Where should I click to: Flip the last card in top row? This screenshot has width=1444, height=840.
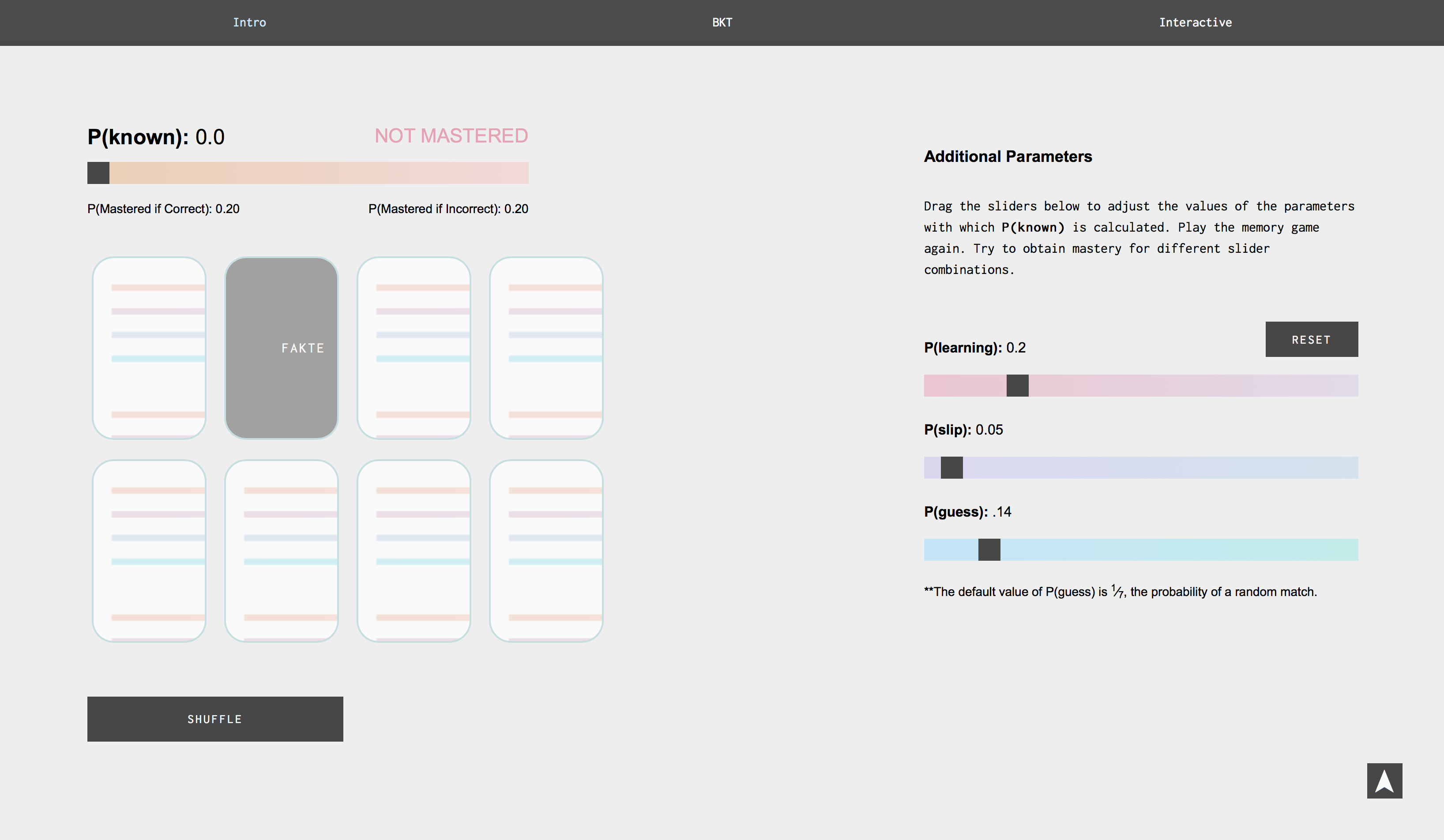pyautogui.click(x=546, y=348)
